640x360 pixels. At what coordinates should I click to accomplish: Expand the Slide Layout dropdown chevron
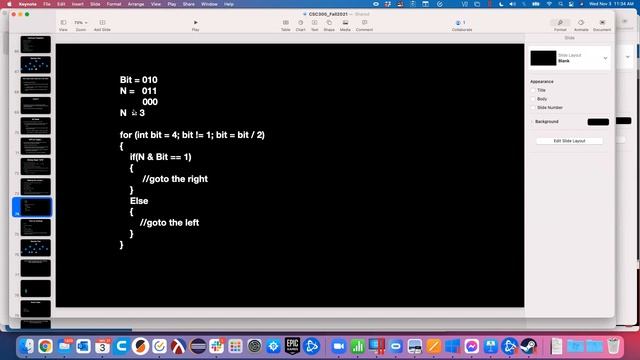[x=605, y=58]
